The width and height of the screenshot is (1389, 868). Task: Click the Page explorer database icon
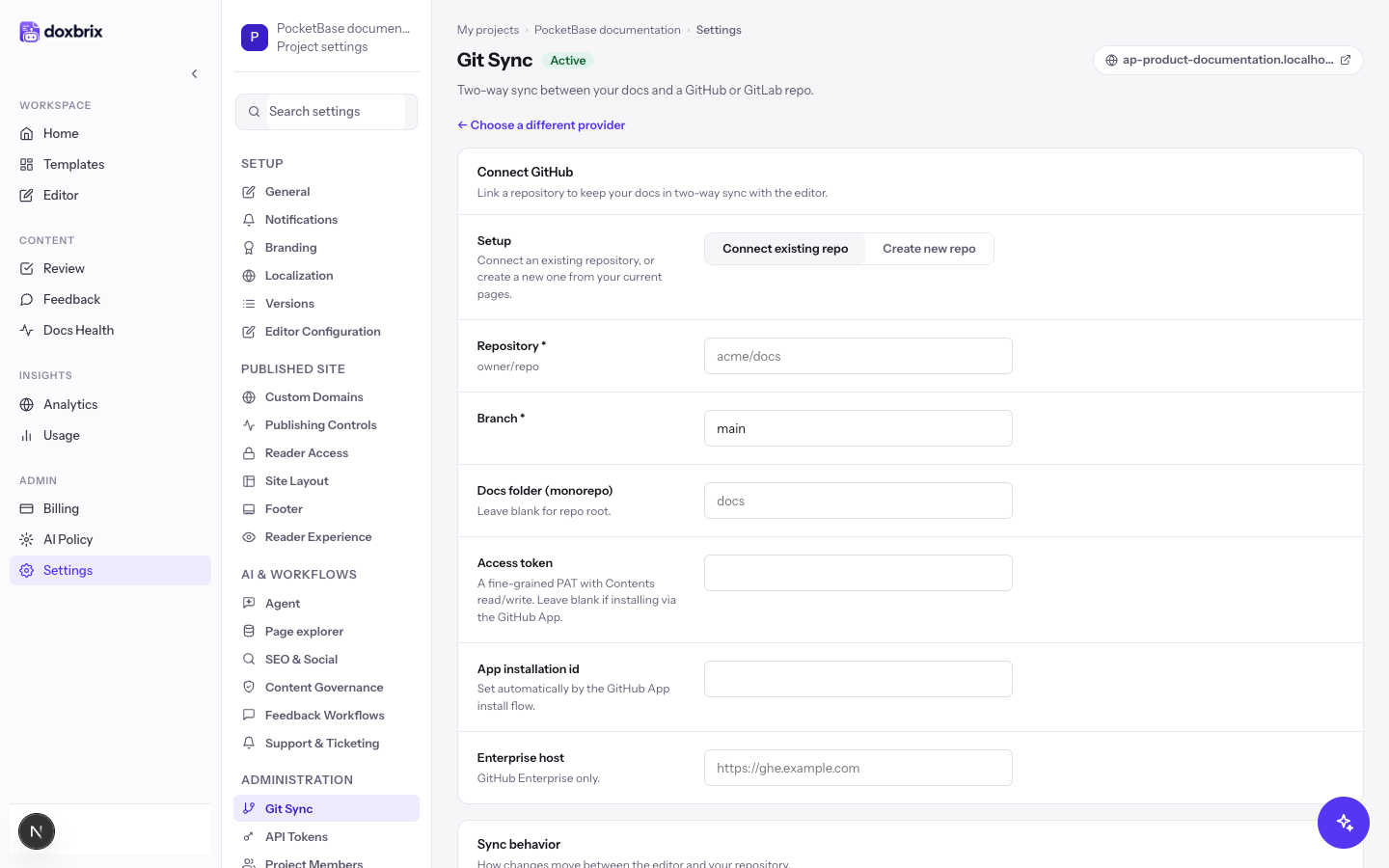249,632
